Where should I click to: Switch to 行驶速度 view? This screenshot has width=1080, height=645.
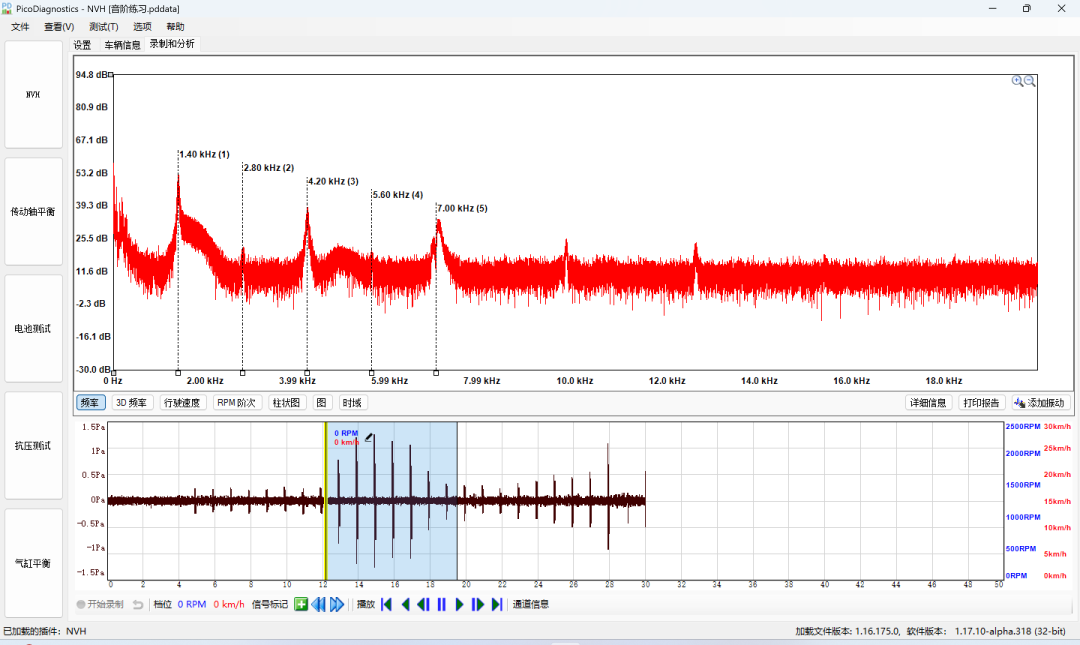point(182,402)
